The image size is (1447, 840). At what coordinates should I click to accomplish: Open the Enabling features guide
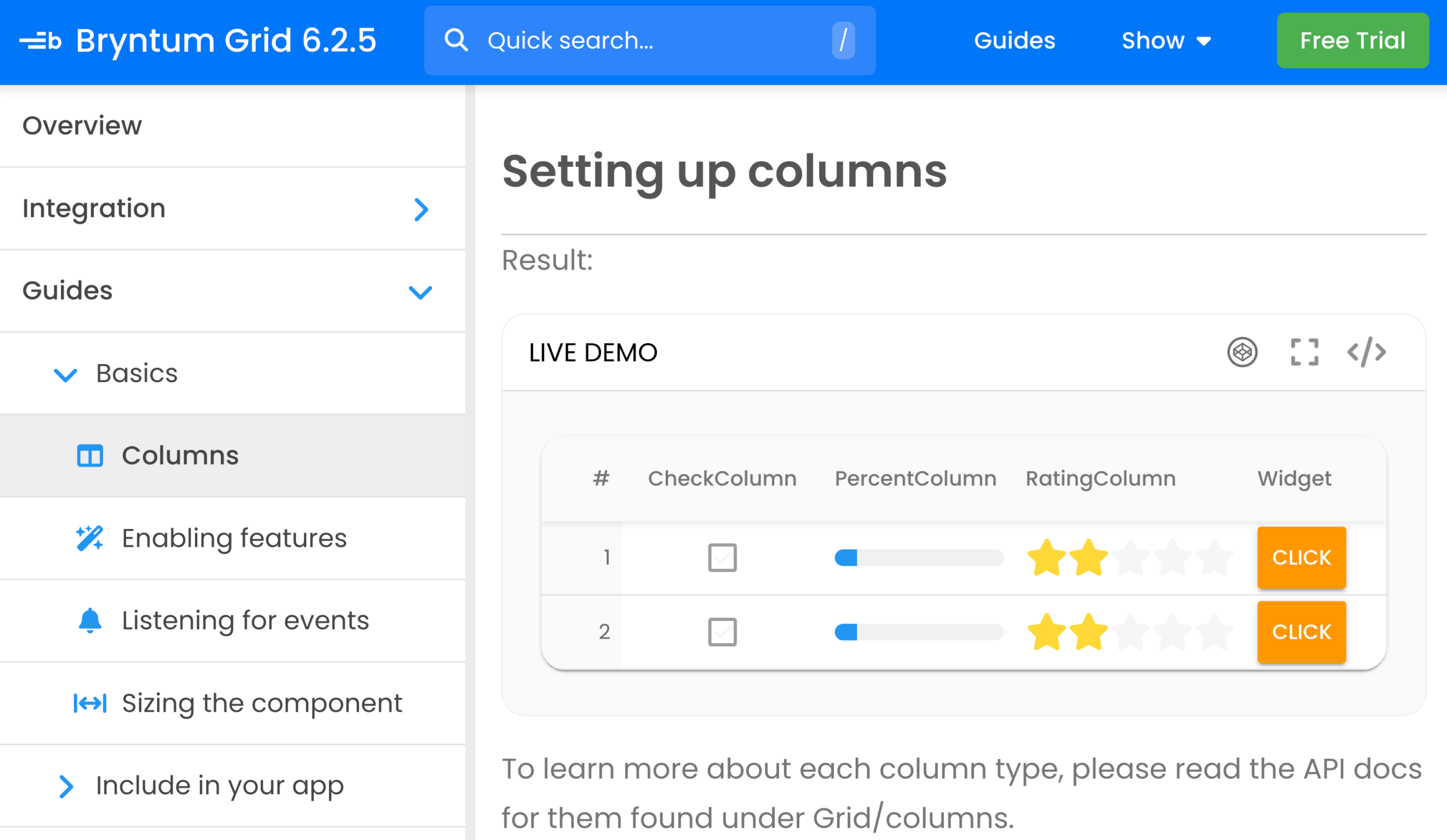tap(232, 538)
